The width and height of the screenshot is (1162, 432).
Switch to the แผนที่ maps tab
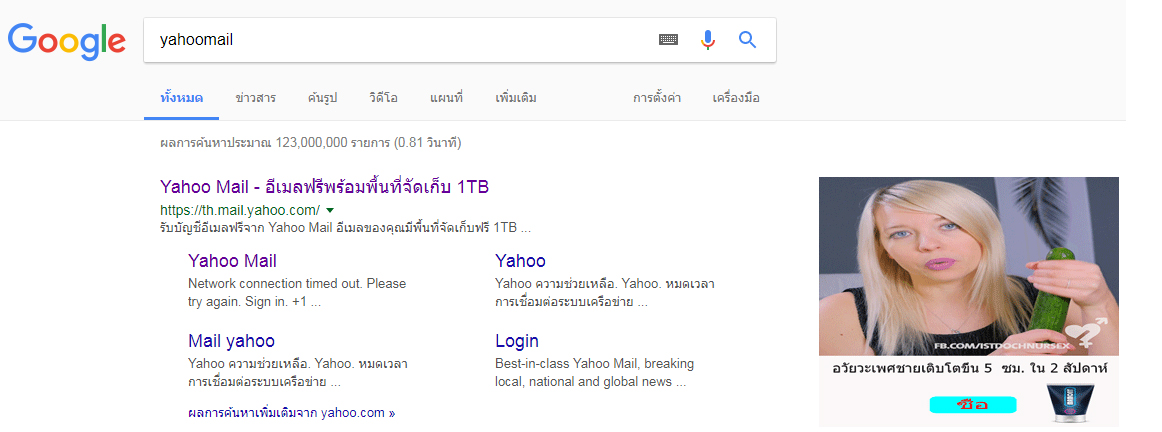click(x=446, y=98)
